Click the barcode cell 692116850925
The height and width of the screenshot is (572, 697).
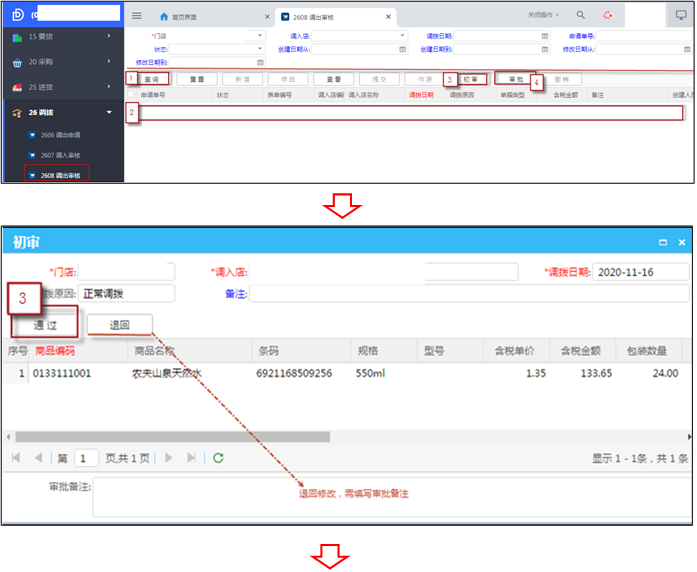click(x=294, y=373)
